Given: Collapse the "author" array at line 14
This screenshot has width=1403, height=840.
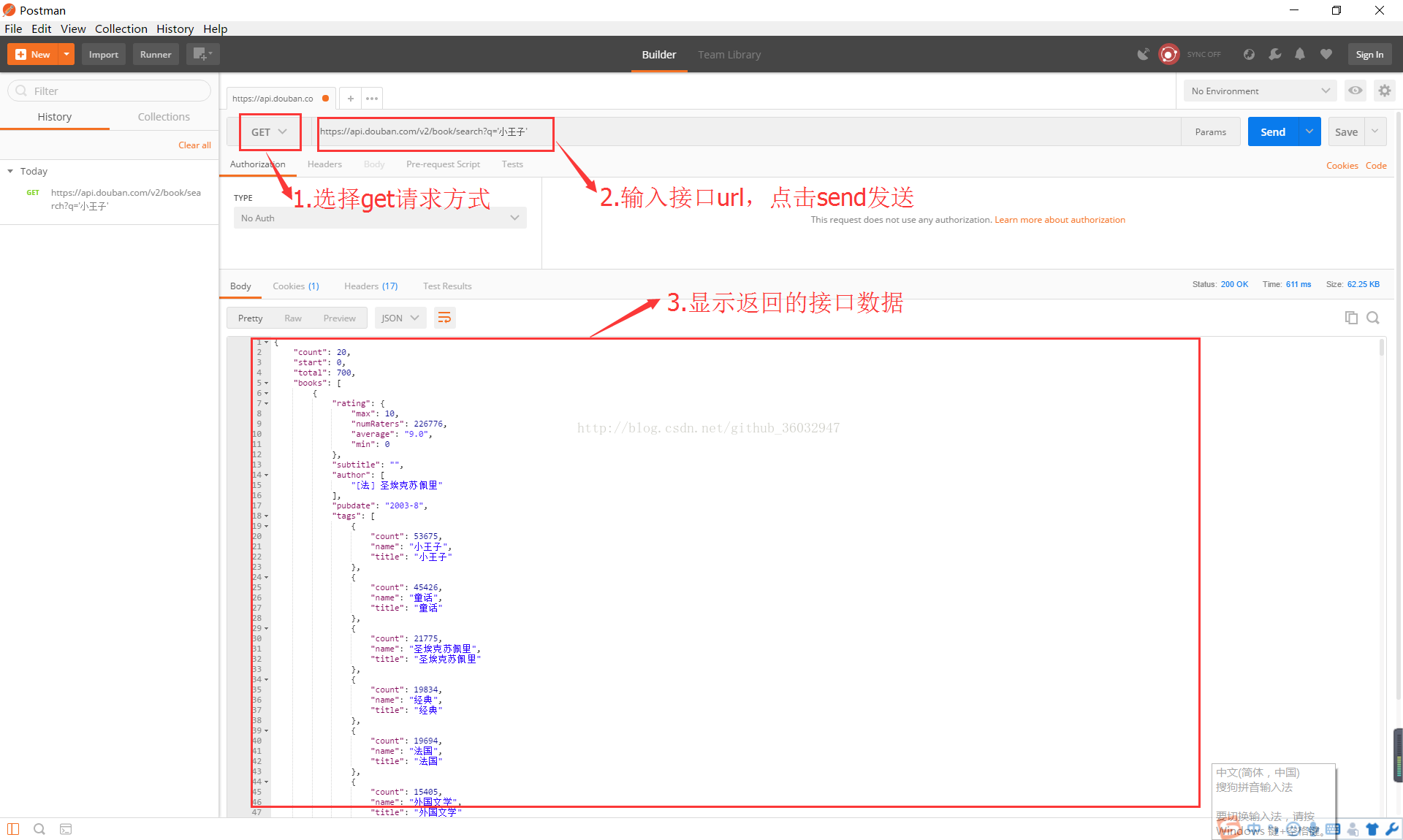Looking at the screenshot, I should point(267,476).
